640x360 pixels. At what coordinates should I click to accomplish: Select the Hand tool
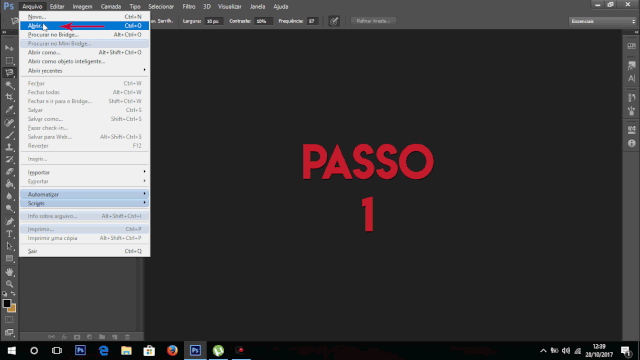[9, 272]
